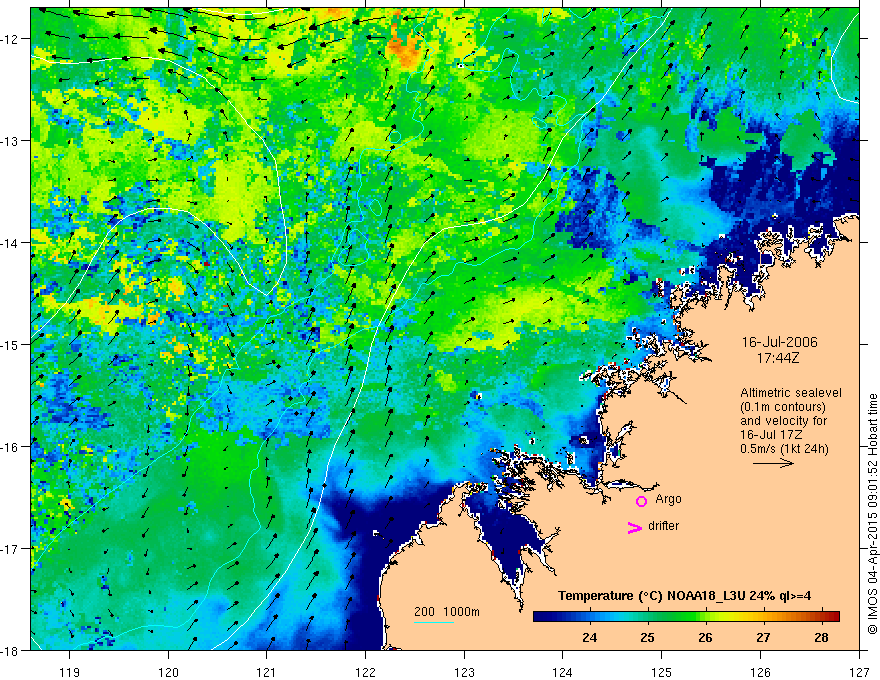The image size is (880, 680).
Task: Click the 'drifter' legend label
Action: click(x=663, y=526)
